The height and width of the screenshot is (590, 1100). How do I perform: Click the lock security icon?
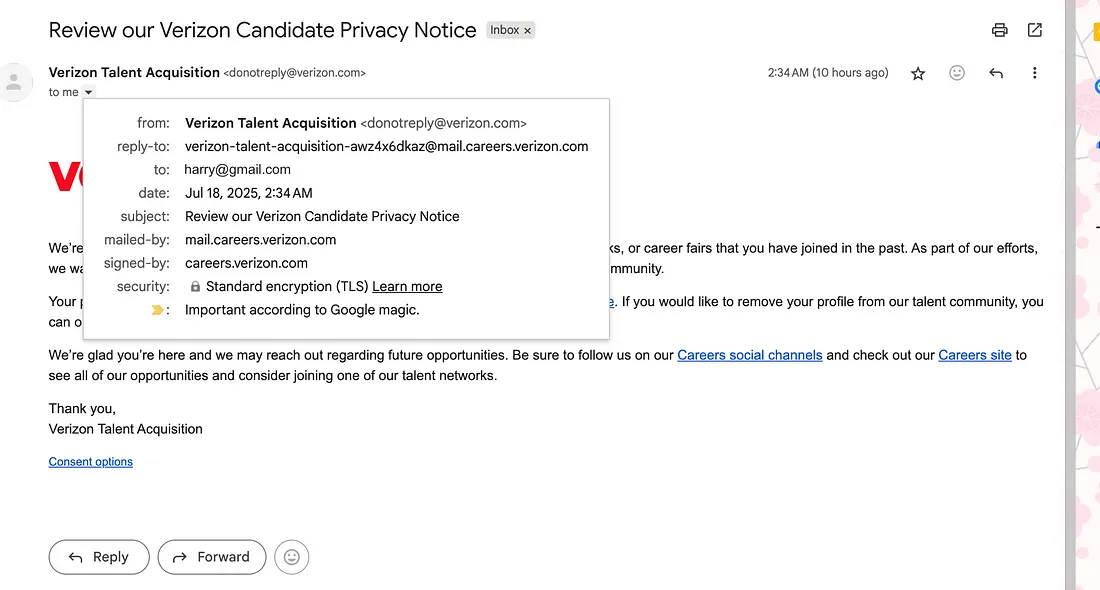pos(195,286)
